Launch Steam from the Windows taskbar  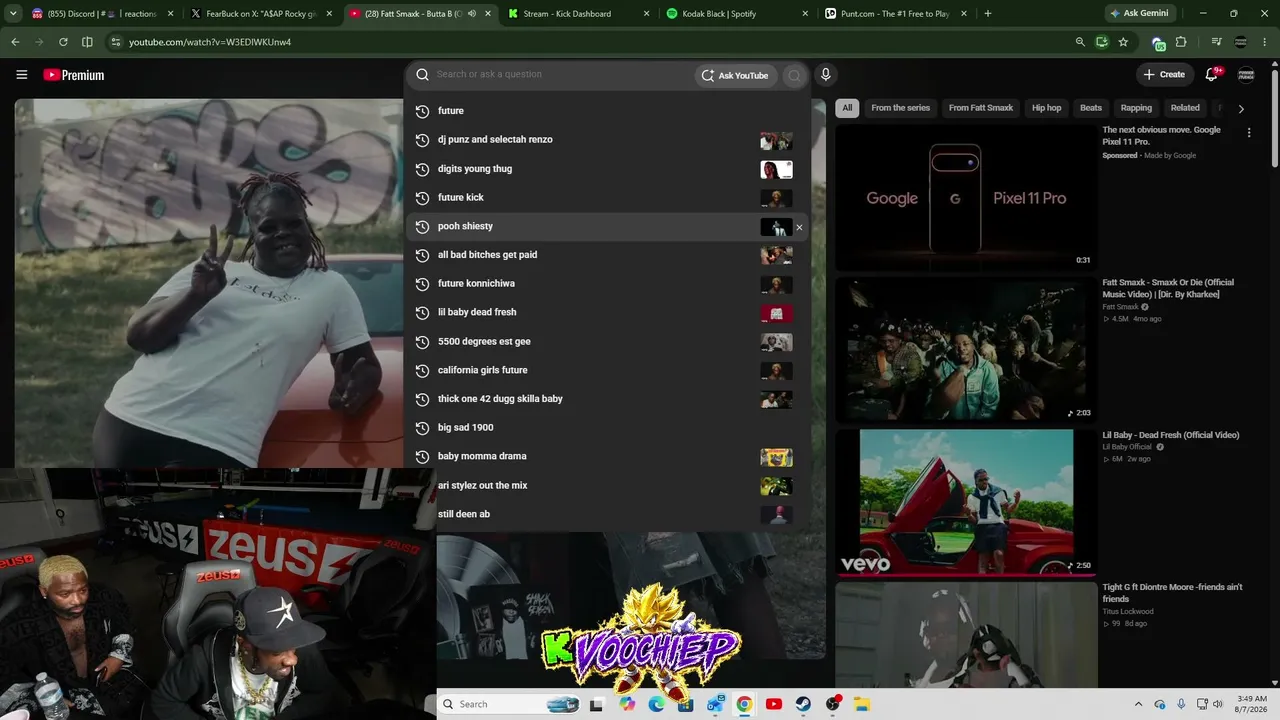click(x=803, y=704)
